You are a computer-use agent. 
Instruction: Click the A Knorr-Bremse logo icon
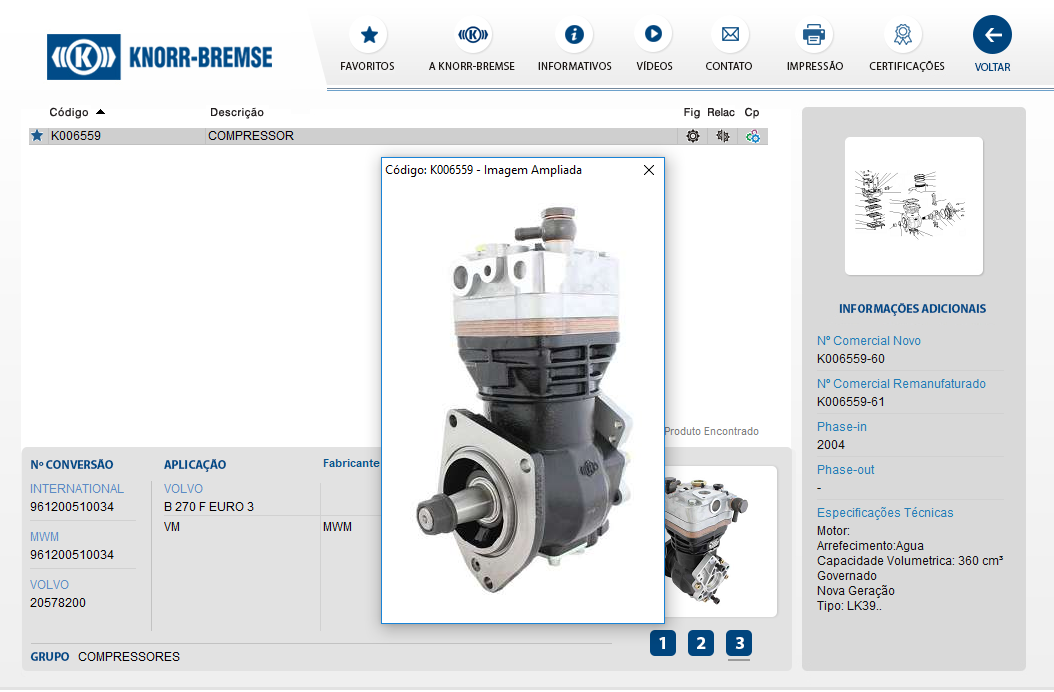coord(472,35)
